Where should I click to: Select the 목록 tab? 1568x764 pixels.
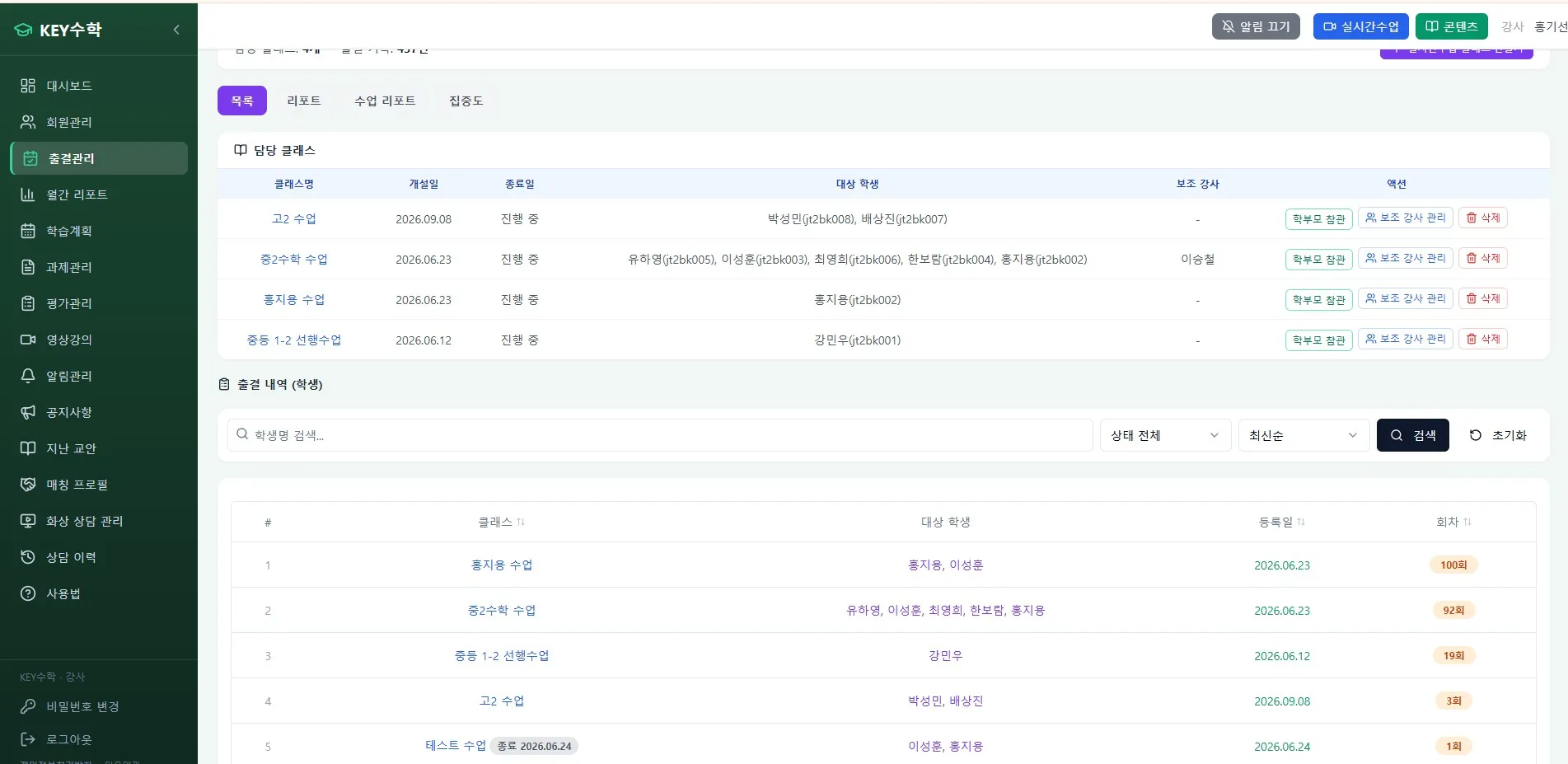pos(242,101)
